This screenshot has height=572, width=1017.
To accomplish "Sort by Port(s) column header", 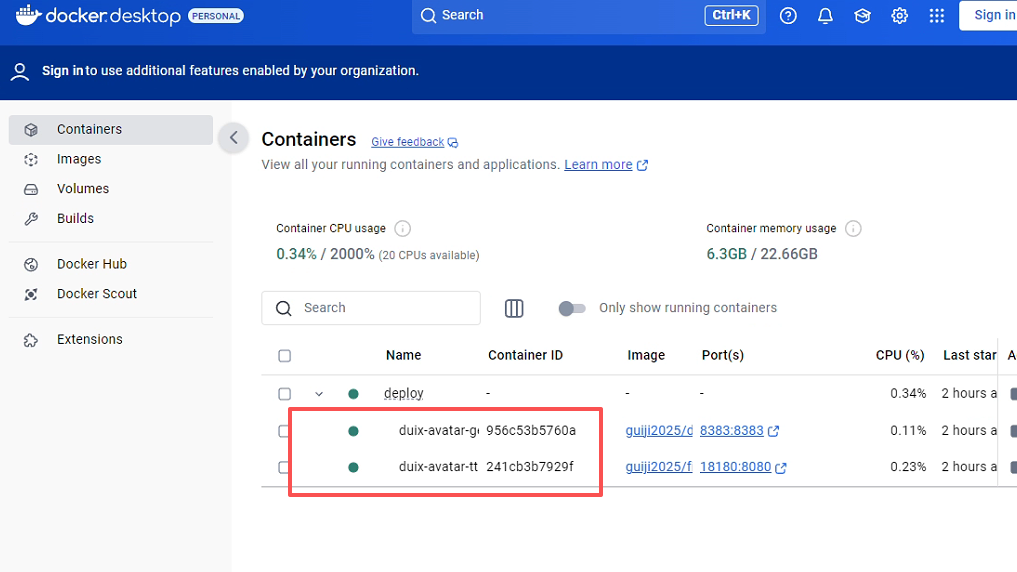I will coord(723,355).
